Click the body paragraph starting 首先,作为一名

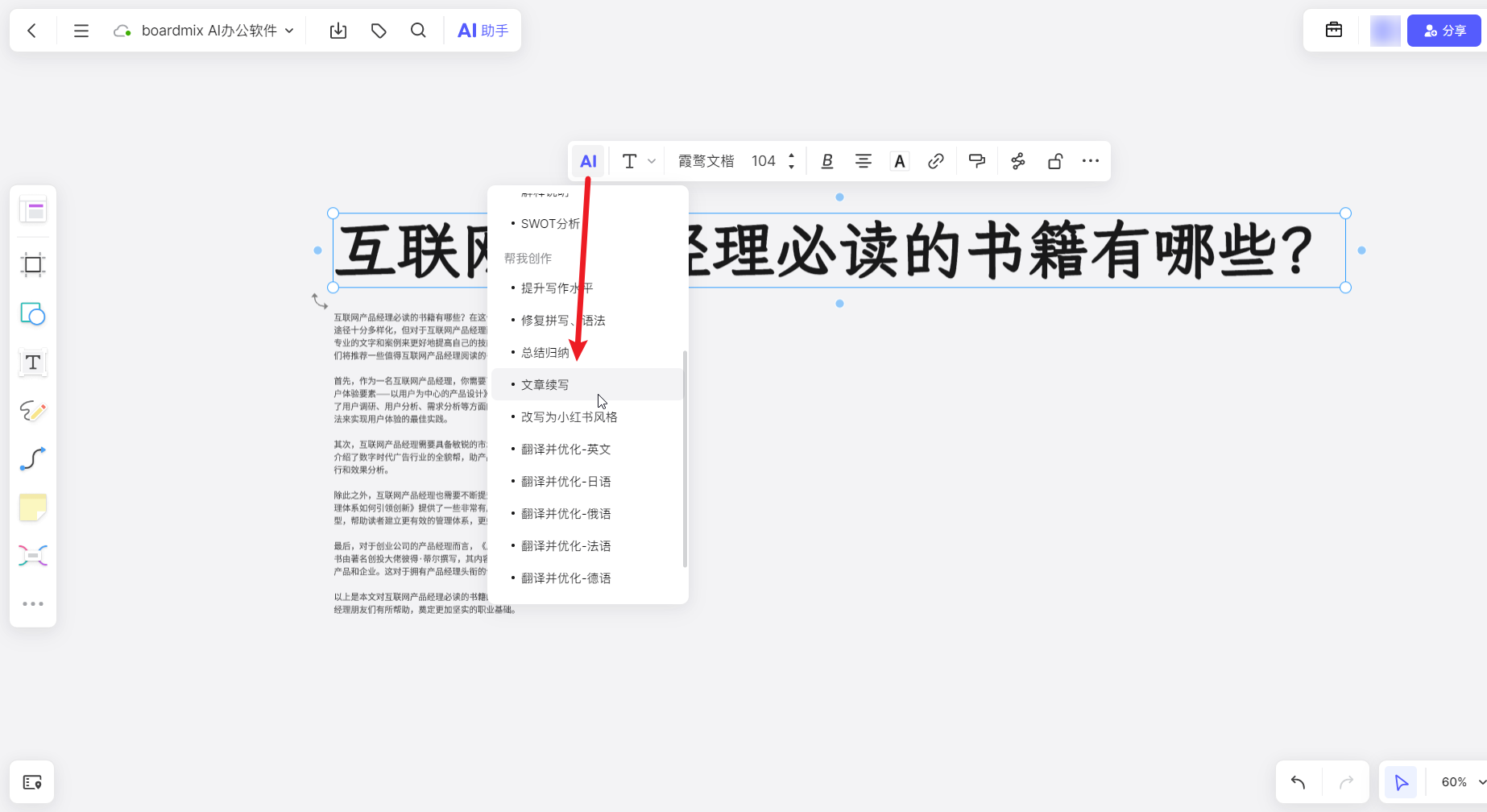pos(411,400)
